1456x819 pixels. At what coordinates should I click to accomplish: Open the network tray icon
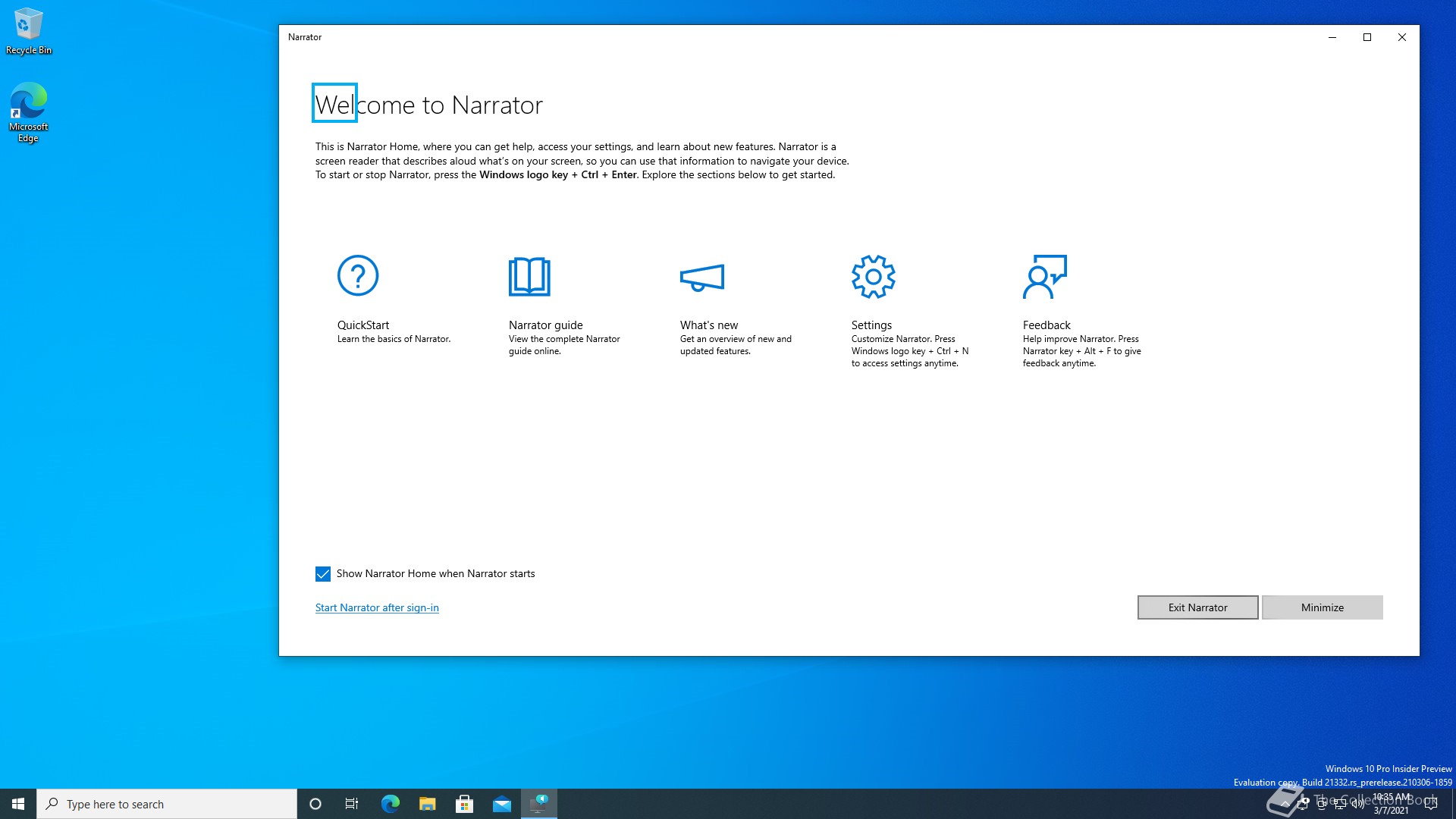click(1340, 804)
